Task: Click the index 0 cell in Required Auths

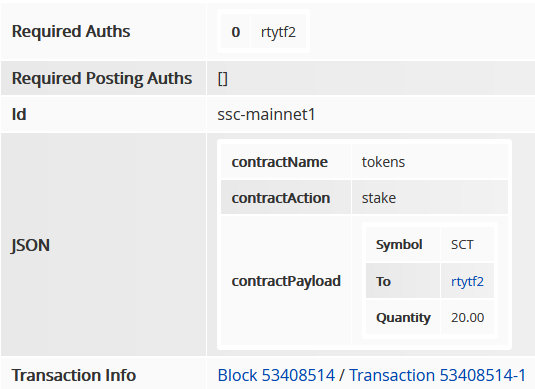Action: 235,32
